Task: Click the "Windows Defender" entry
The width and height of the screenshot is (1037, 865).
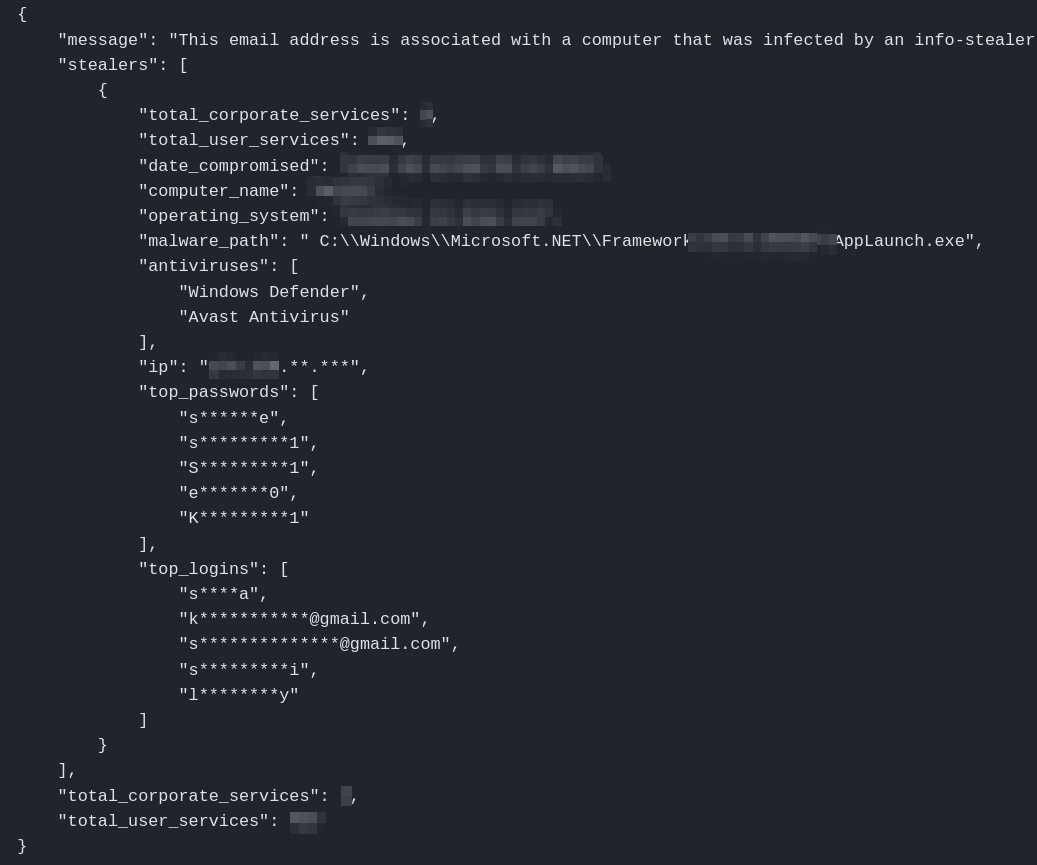Action: click(x=269, y=292)
